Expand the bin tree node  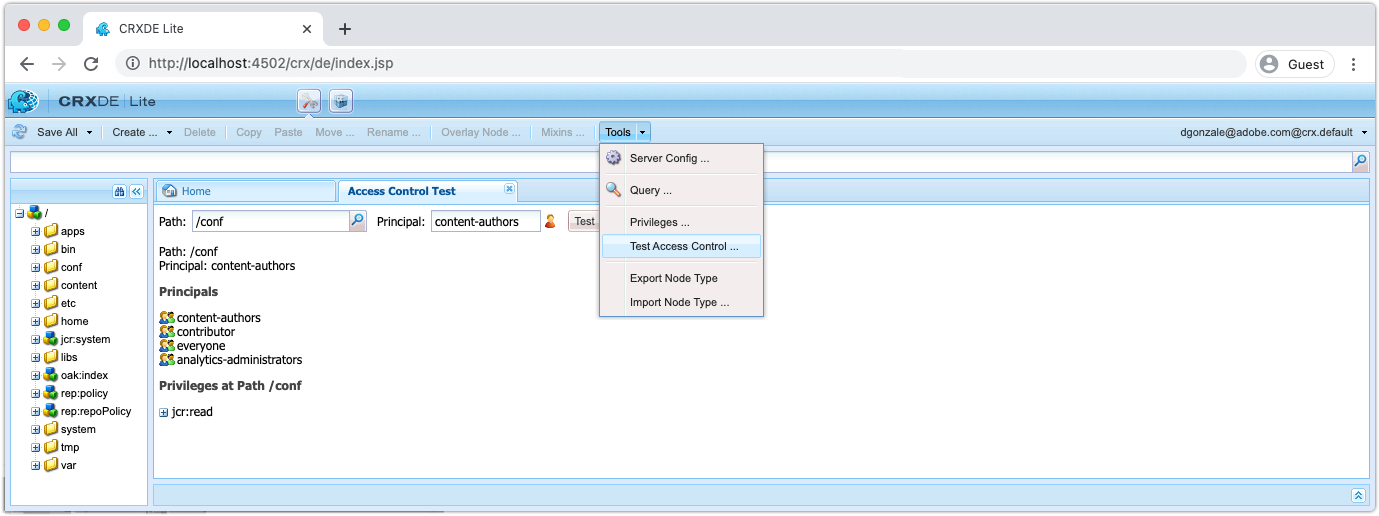pyautogui.click(x=36, y=249)
